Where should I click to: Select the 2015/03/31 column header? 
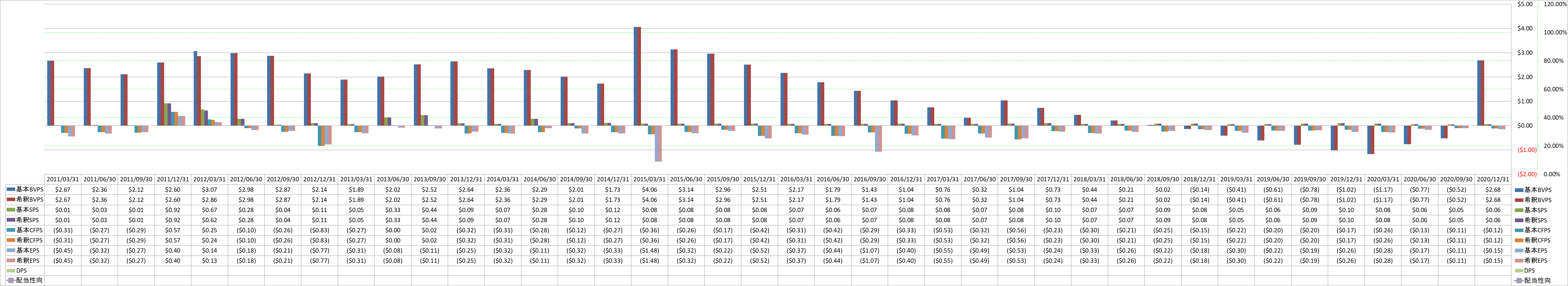pyautogui.click(x=650, y=179)
